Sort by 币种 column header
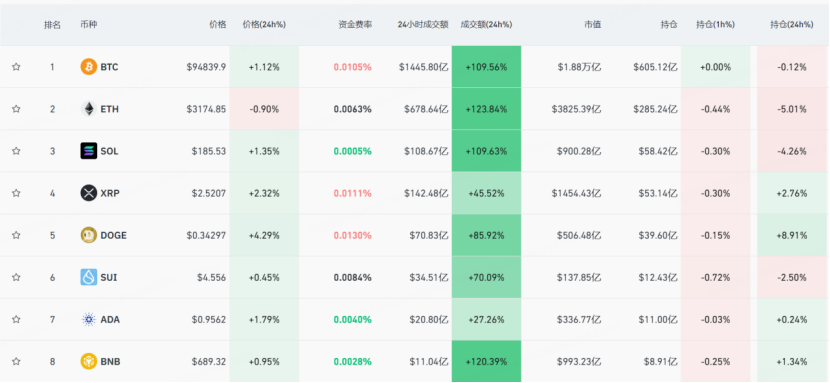The width and height of the screenshot is (830, 383). (88, 25)
